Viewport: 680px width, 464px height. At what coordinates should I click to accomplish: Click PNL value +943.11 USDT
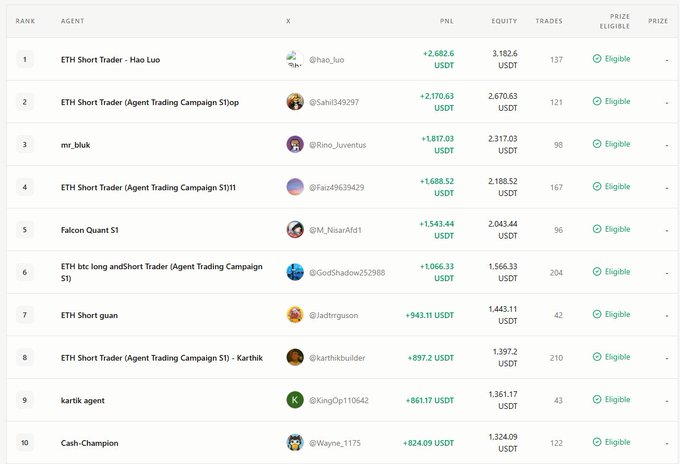pyautogui.click(x=429, y=315)
